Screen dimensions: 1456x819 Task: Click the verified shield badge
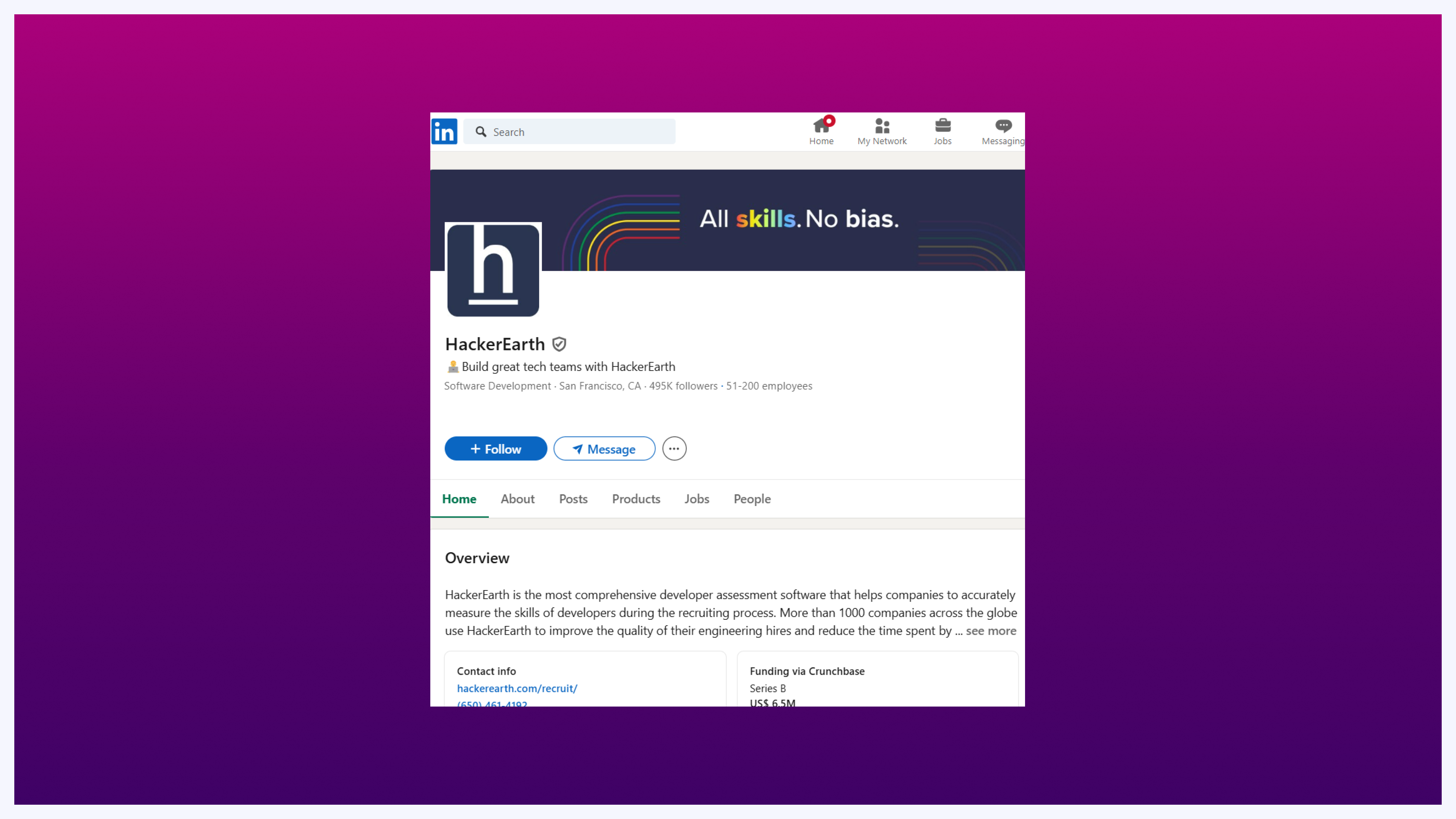[559, 344]
